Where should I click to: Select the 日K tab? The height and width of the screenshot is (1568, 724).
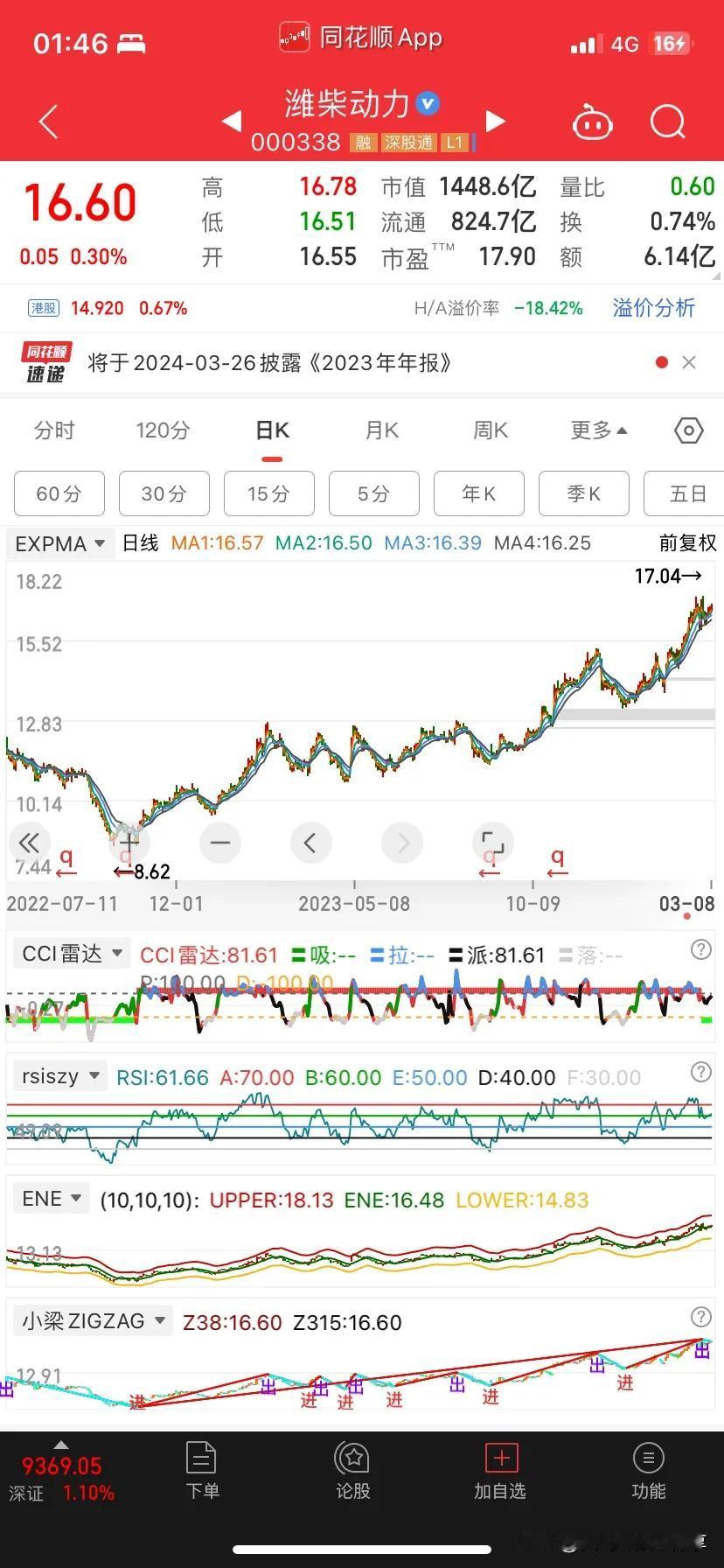click(x=272, y=430)
